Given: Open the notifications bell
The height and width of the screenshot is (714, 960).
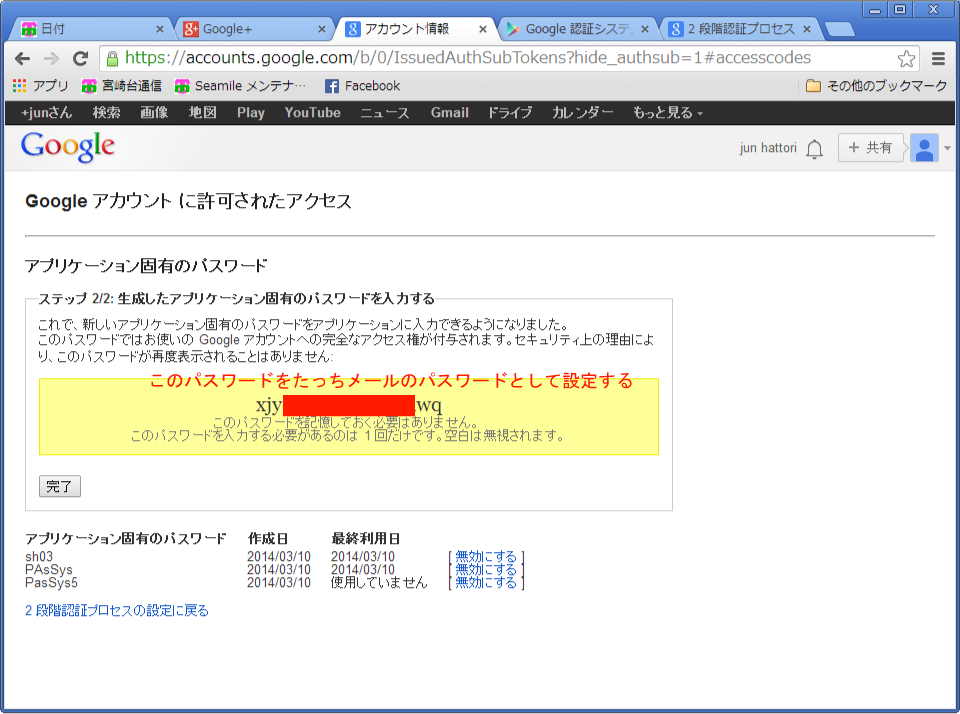Looking at the screenshot, I should tap(814, 148).
